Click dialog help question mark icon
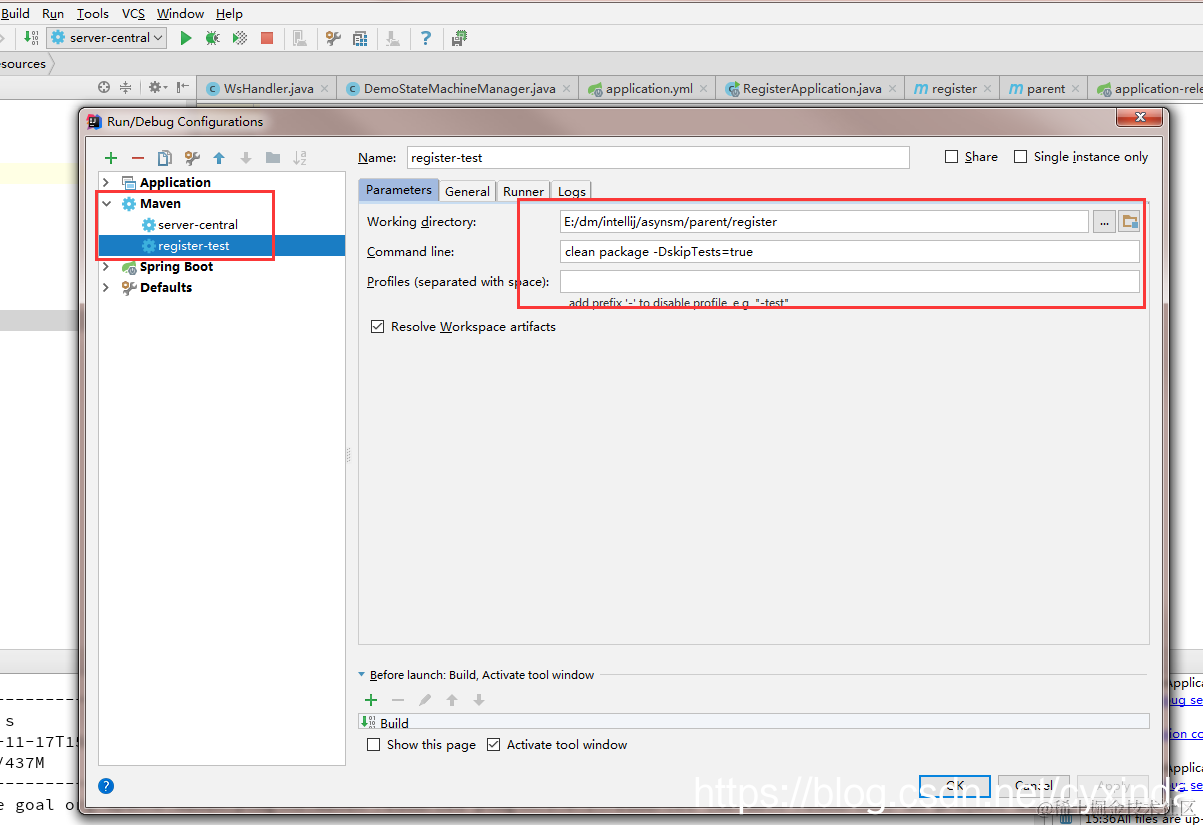Image resolution: width=1203 pixels, height=825 pixels. (x=106, y=785)
